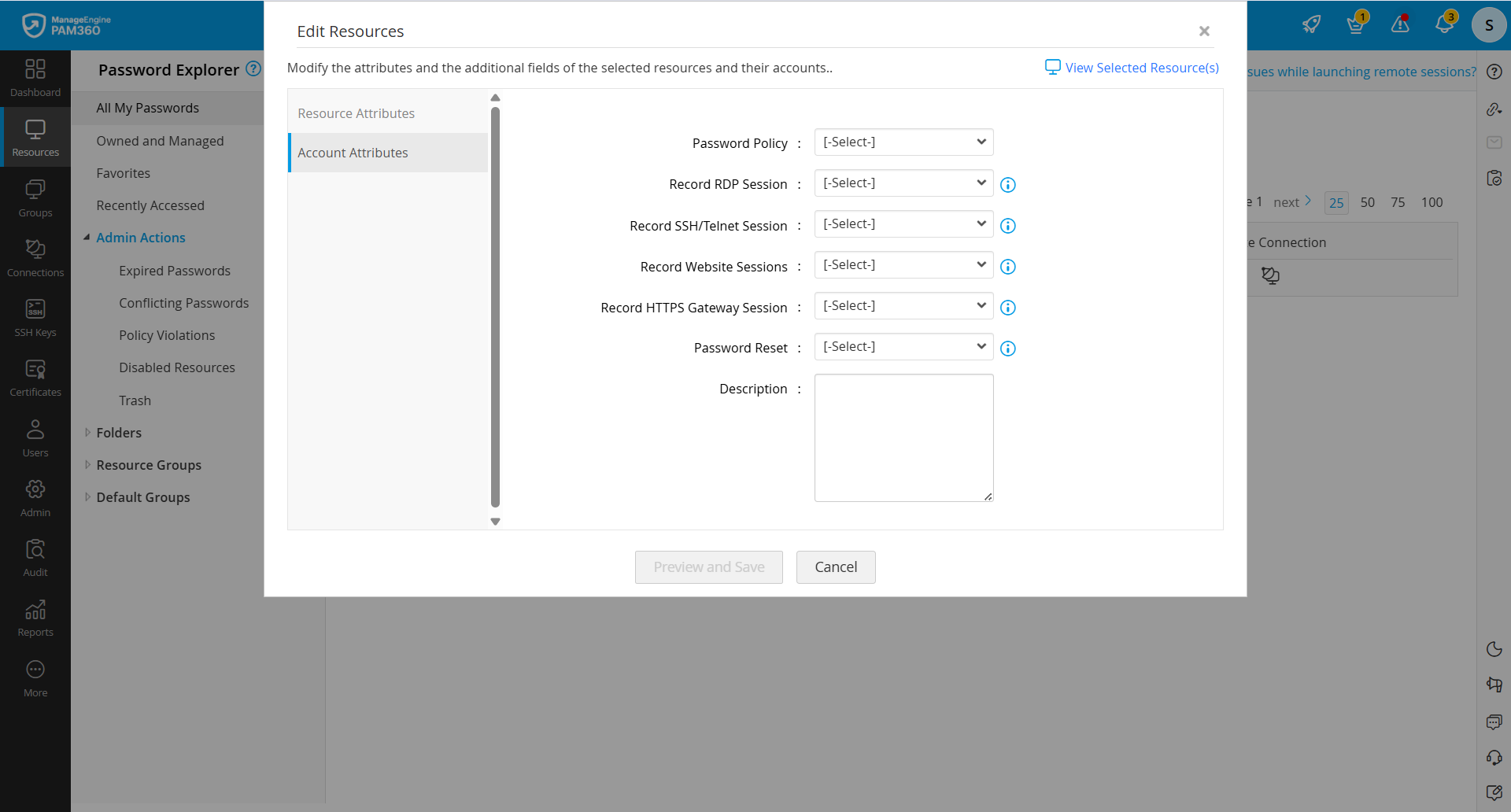Click the attributes panel vertical scrollbar
Image resolution: width=1511 pixels, height=812 pixels.
495,307
